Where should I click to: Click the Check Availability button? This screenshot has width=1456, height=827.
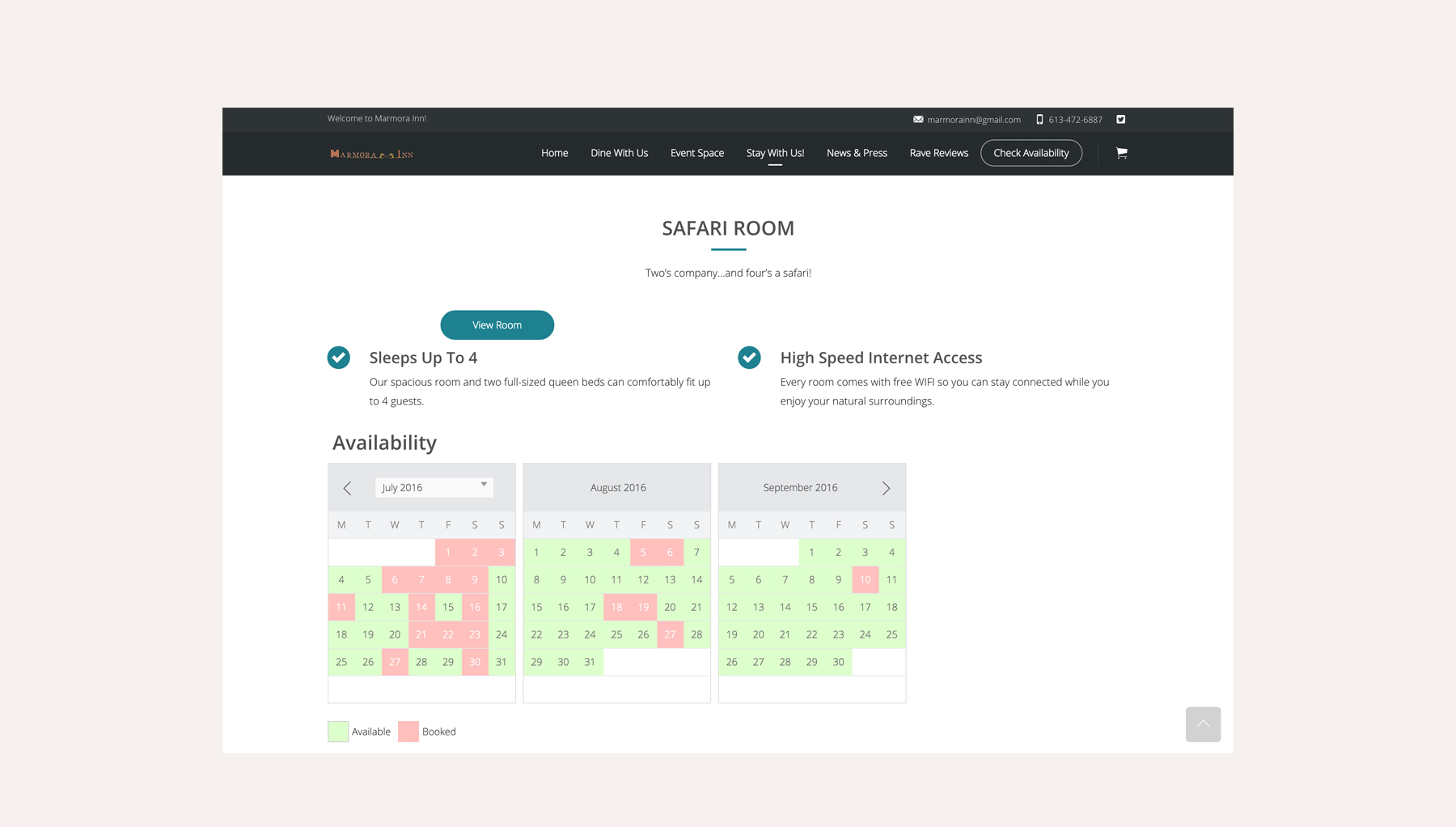click(1031, 153)
